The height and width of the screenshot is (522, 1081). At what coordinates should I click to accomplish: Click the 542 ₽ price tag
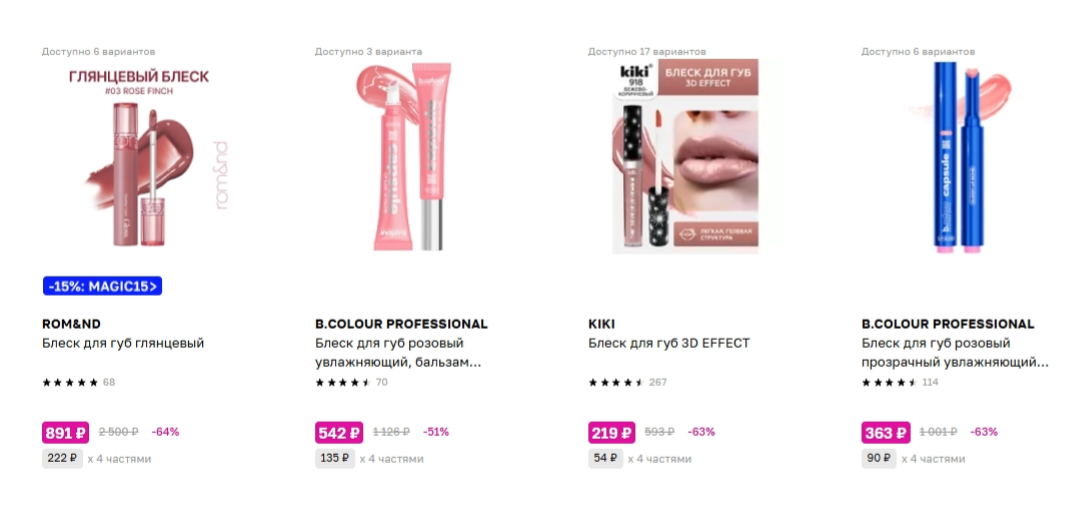[339, 432]
